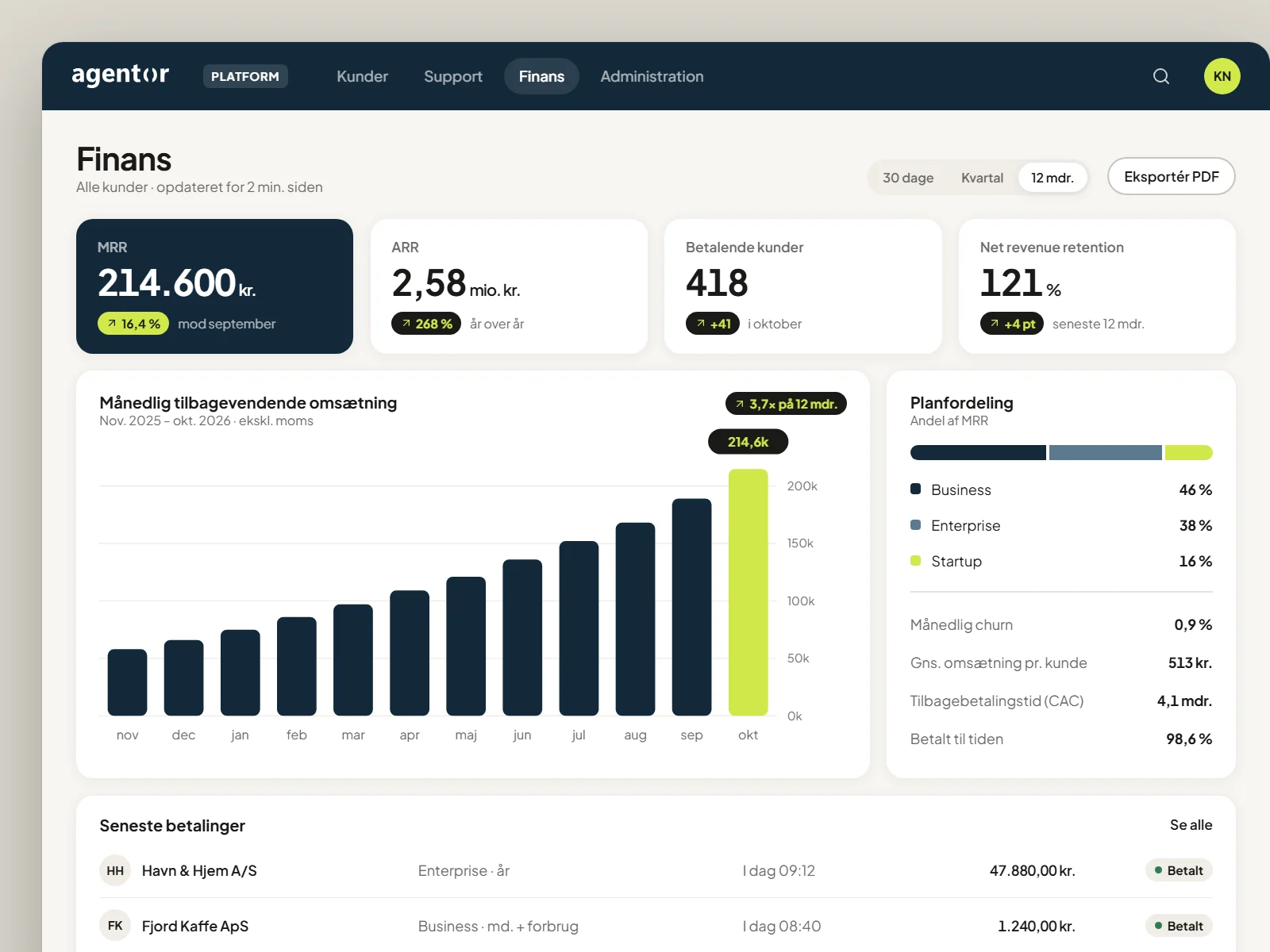1270x952 pixels.
Task: Switch period to 30 dage
Action: point(908,178)
